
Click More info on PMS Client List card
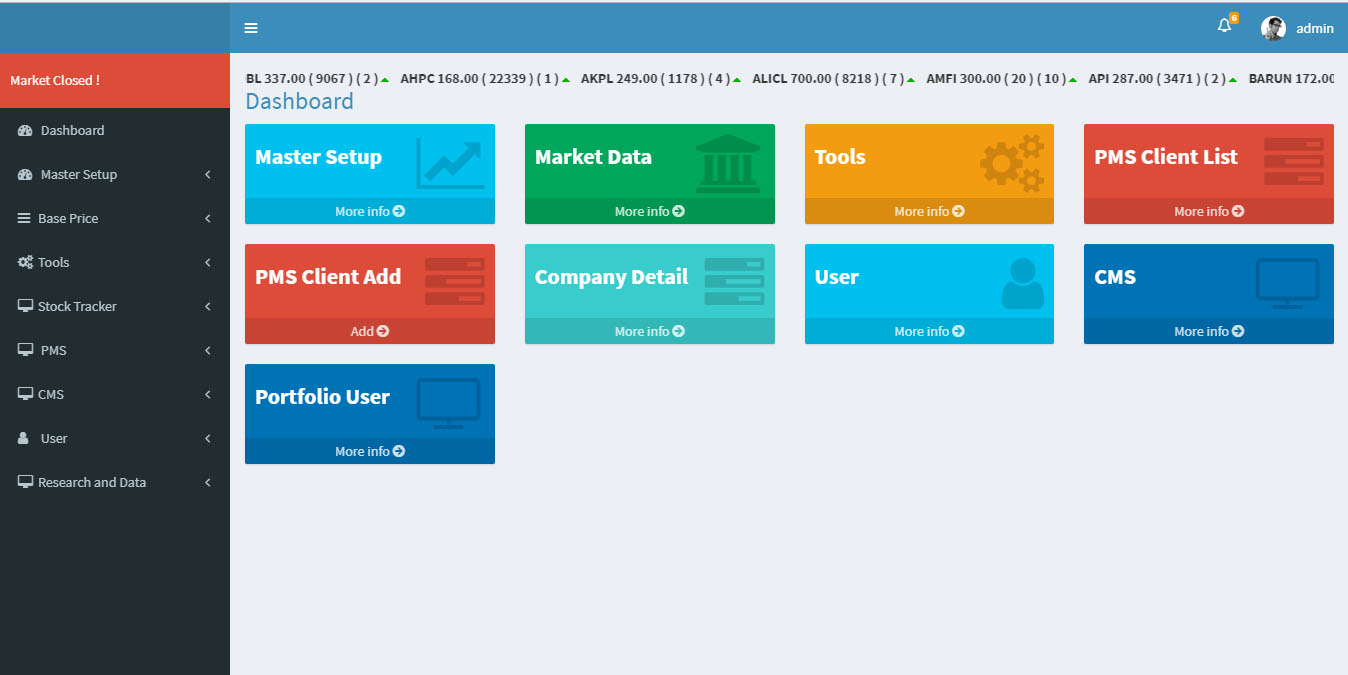click(x=1208, y=211)
